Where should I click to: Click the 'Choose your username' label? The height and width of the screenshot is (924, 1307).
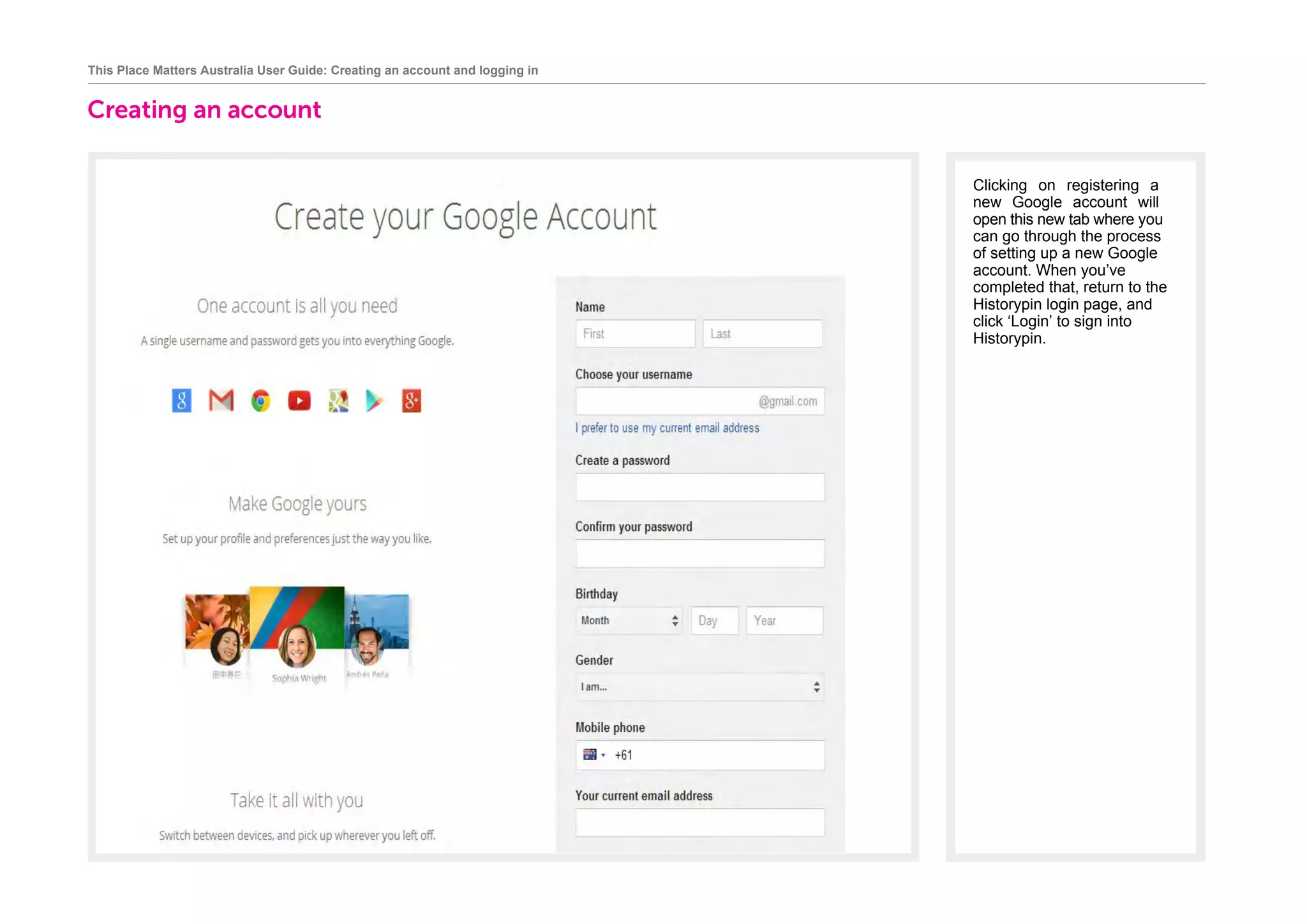click(x=634, y=375)
